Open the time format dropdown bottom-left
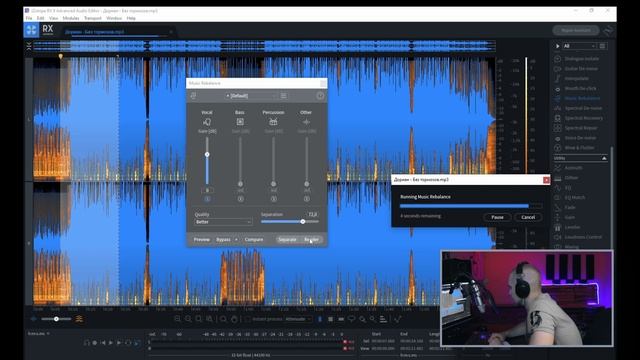640x360 pixels. click(x=39, y=333)
